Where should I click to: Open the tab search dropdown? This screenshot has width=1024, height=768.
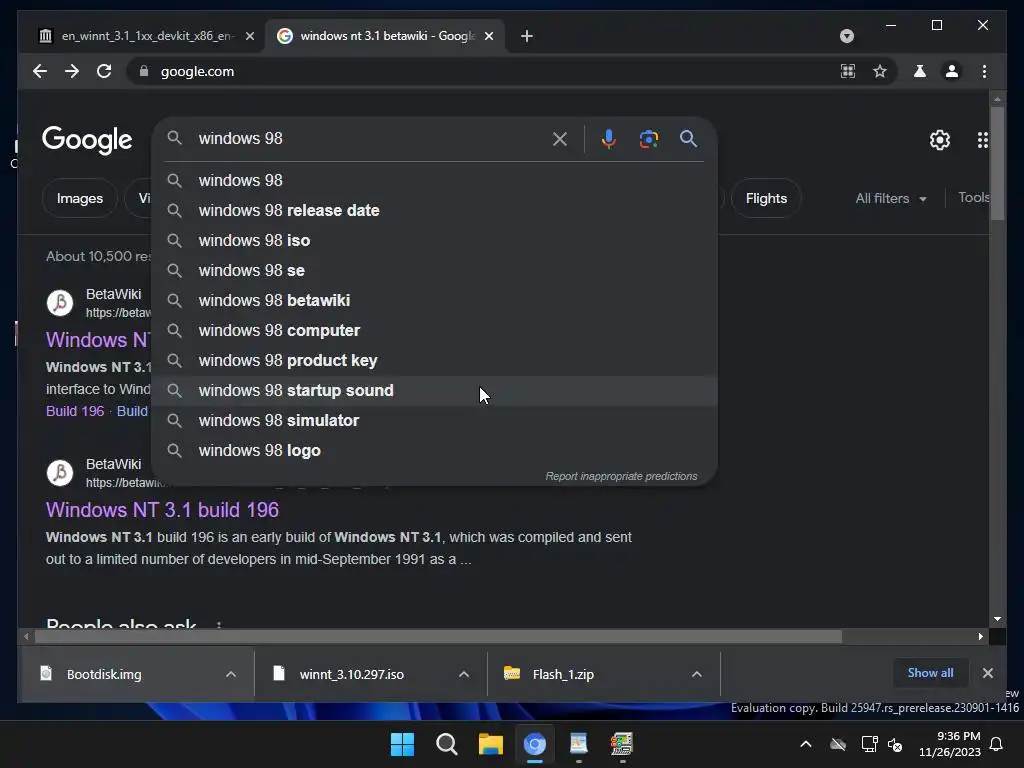coord(846,36)
